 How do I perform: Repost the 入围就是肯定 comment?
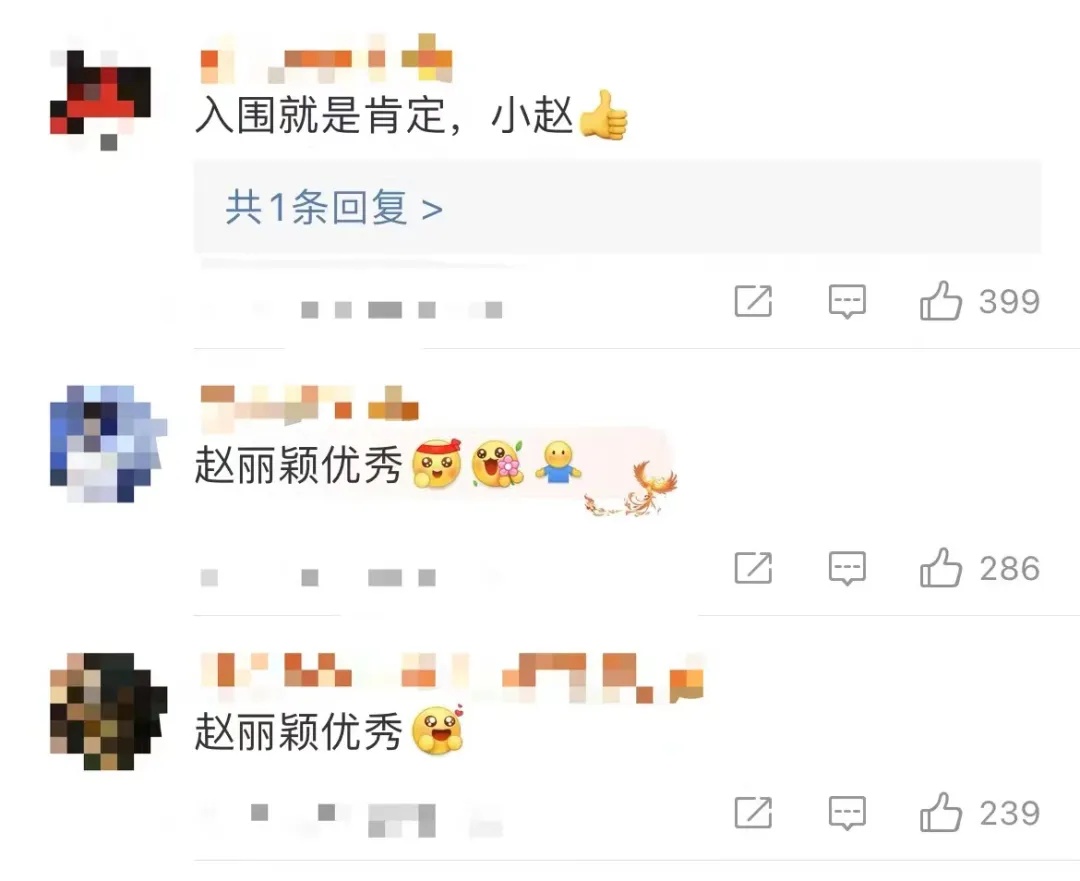coord(754,300)
